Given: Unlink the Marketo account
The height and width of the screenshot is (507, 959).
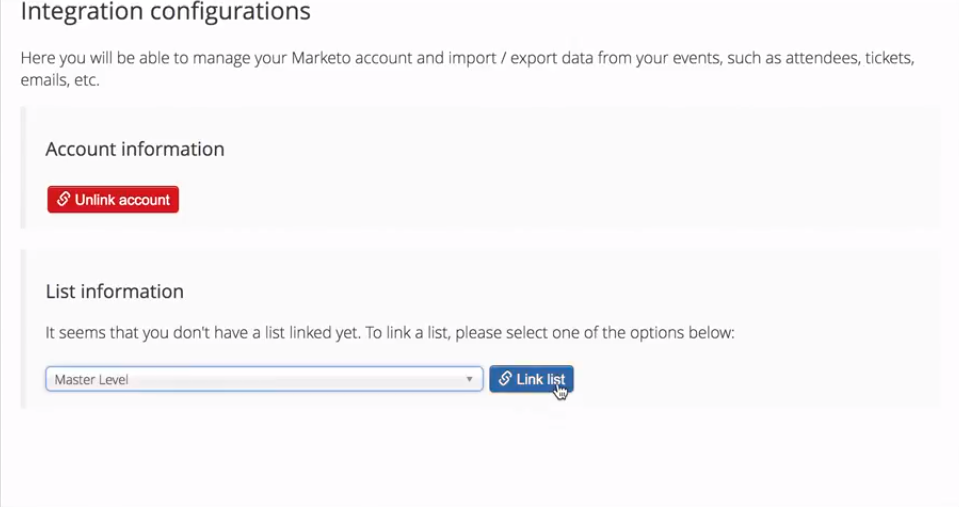Looking at the screenshot, I should [x=113, y=199].
